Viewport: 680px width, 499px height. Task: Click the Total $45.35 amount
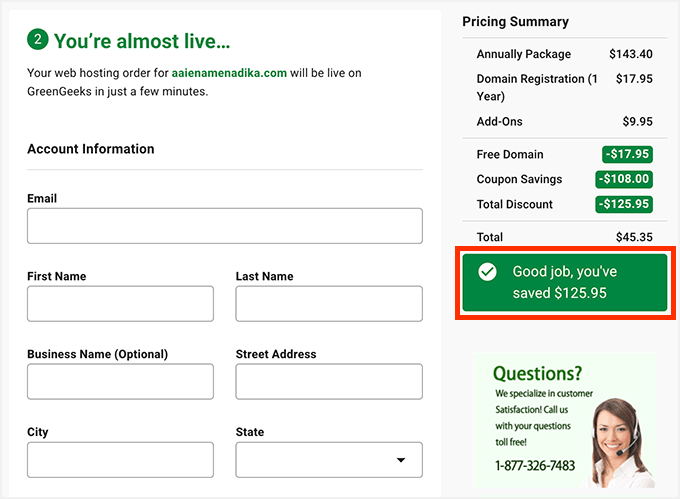634,237
